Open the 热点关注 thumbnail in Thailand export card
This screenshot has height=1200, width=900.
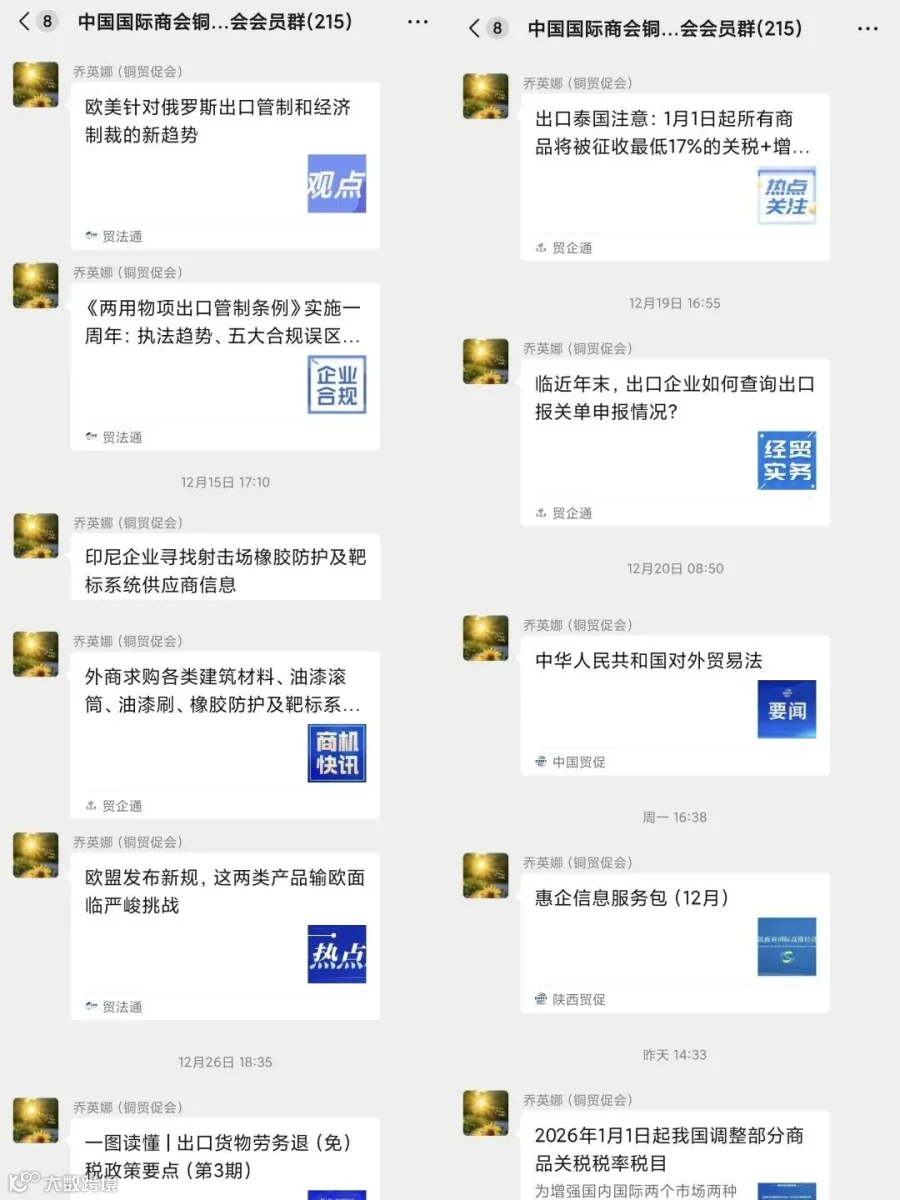pyautogui.click(x=787, y=195)
